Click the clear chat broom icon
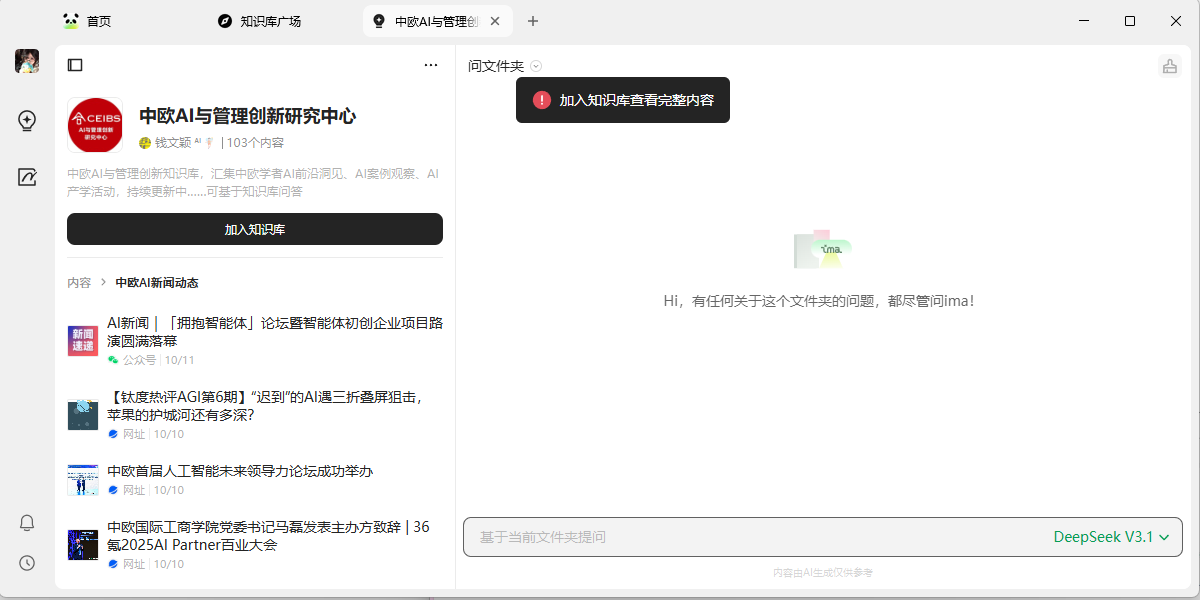The image size is (1200, 600). (1169, 66)
